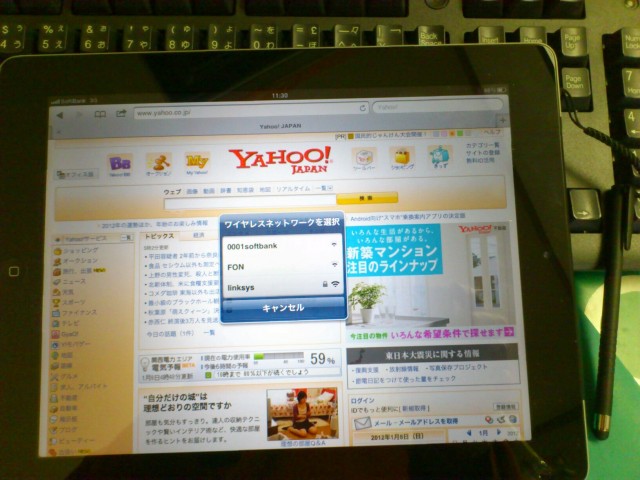Viewport: 640px width, 480px height.
Task: Open the Safari bookmarks book icon
Action: point(100,114)
